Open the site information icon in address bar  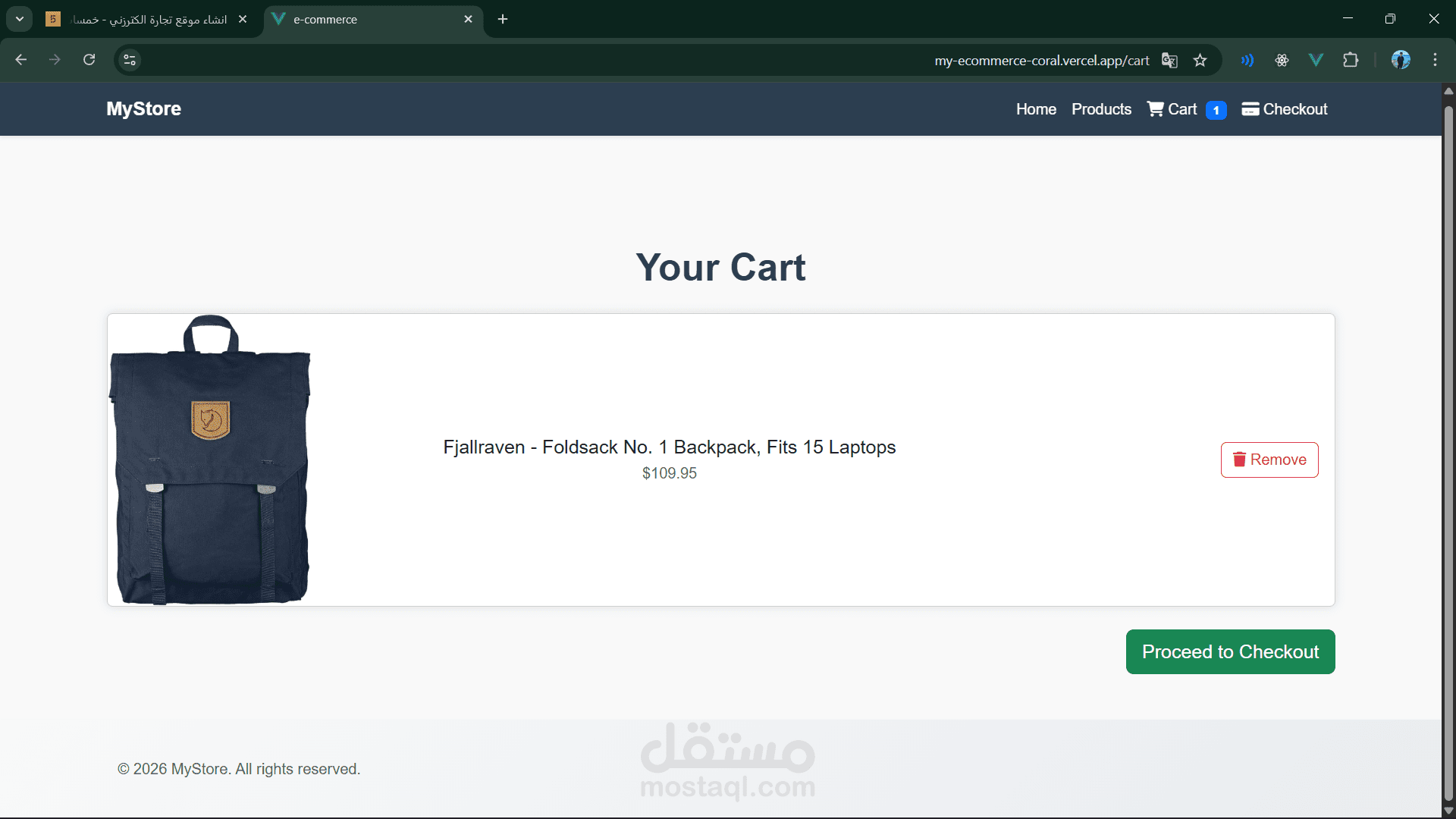(x=130, y=60)
